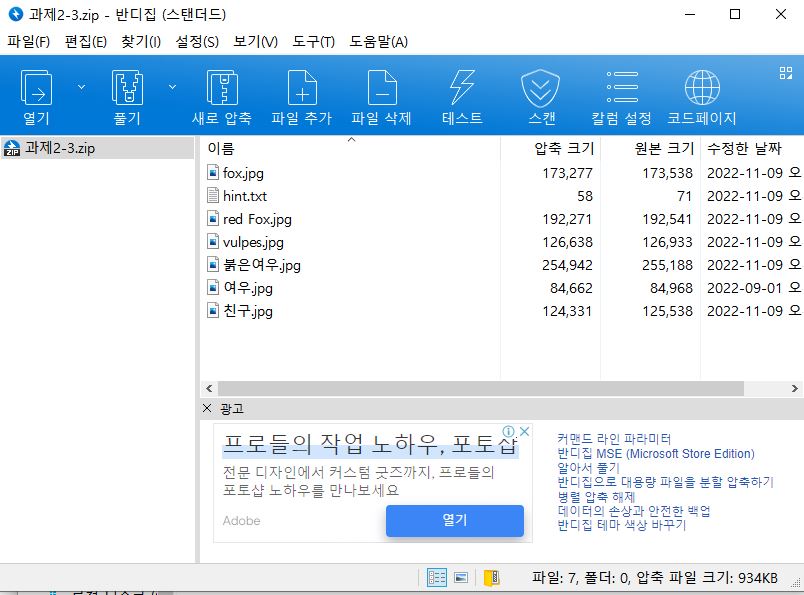Switch to details list view icon in status bar

[436, 578]
